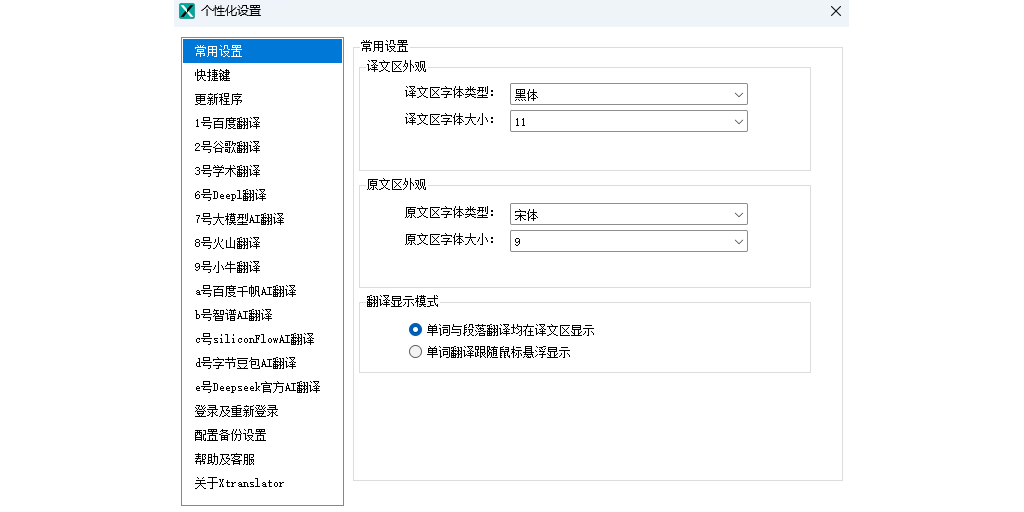Show 关于Xtranslator information
The height and width of the screenshot is (512, 1024).
[239, 483]
